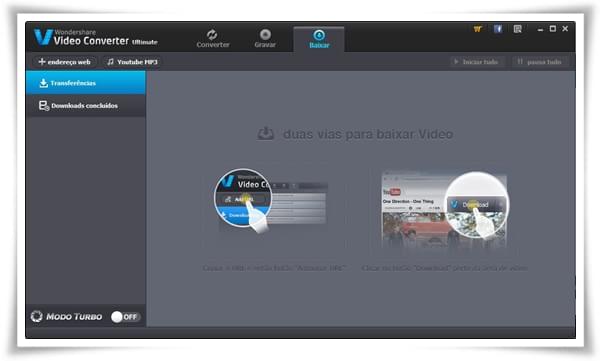
Task: Select the Baixar download tab
Action: [x=319, y=39]
